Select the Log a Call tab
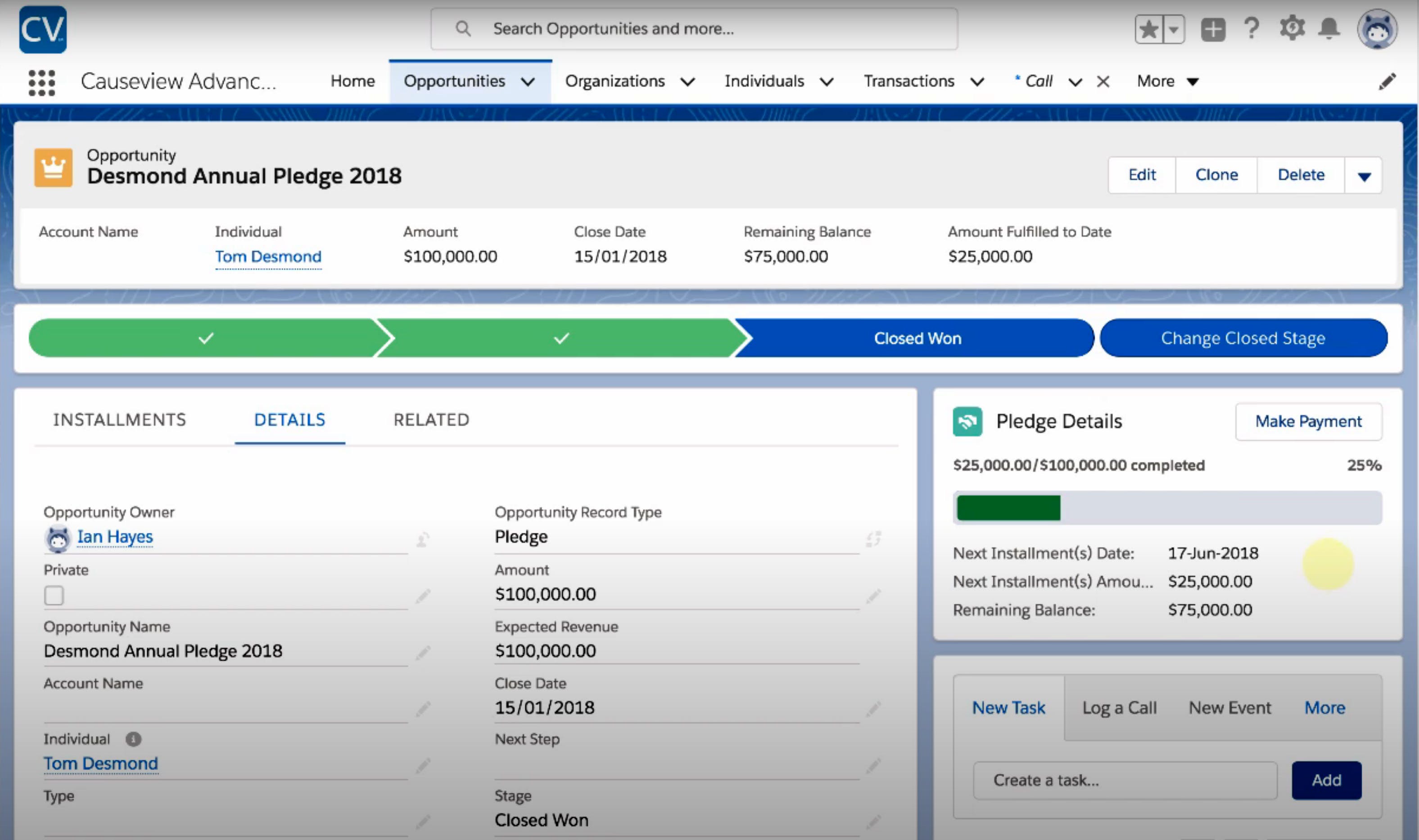The image size is (1419, 840). pyautogui.click(x=1119, y=708)
